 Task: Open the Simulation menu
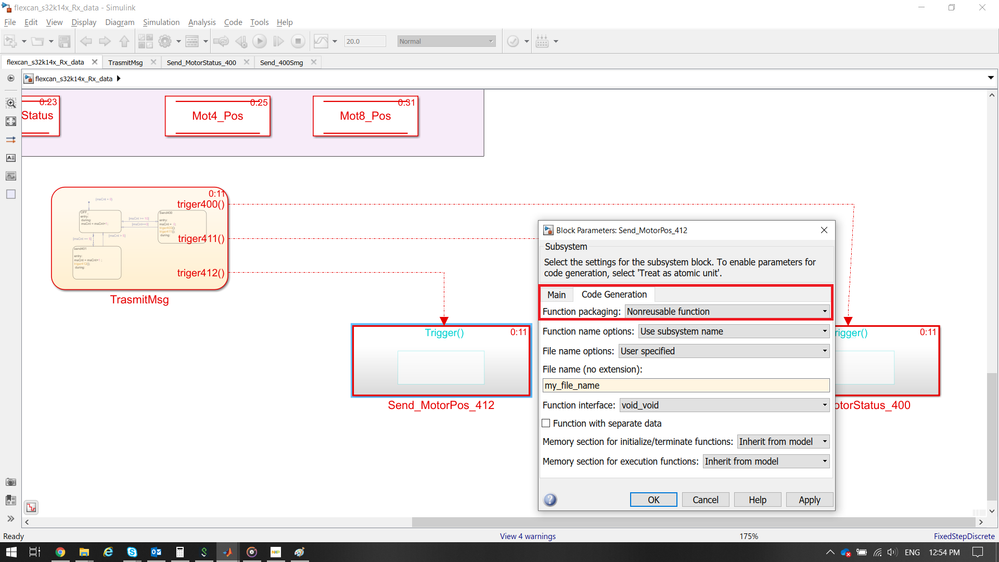(161, 22)
